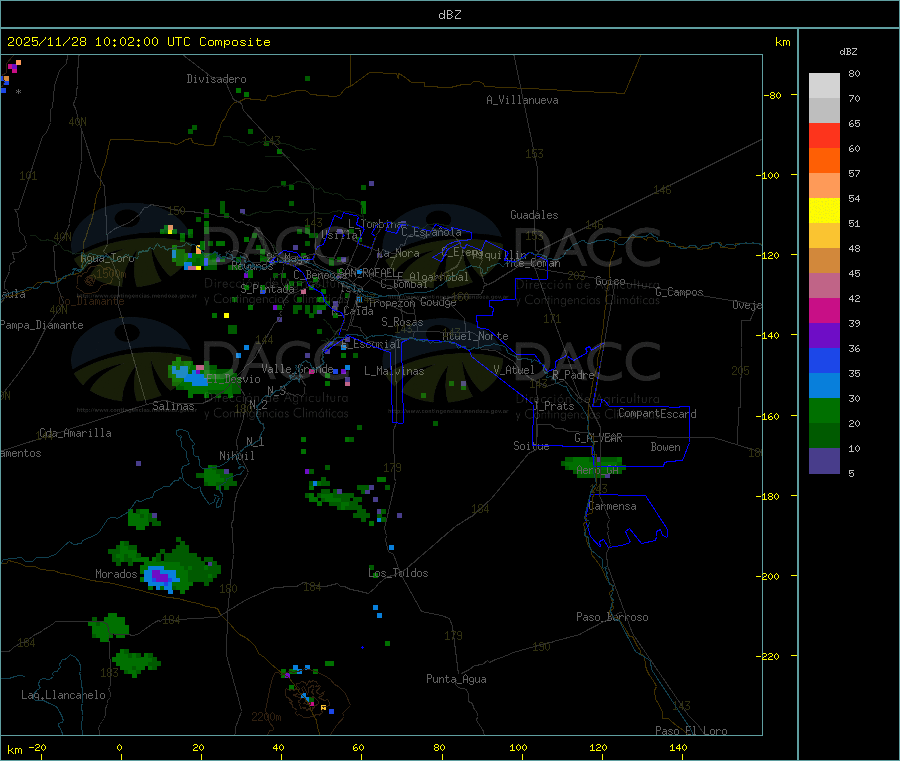The image size is (900, 761).
Task: Click the blue radar echo core near Morados
Action: coord(160,576)
